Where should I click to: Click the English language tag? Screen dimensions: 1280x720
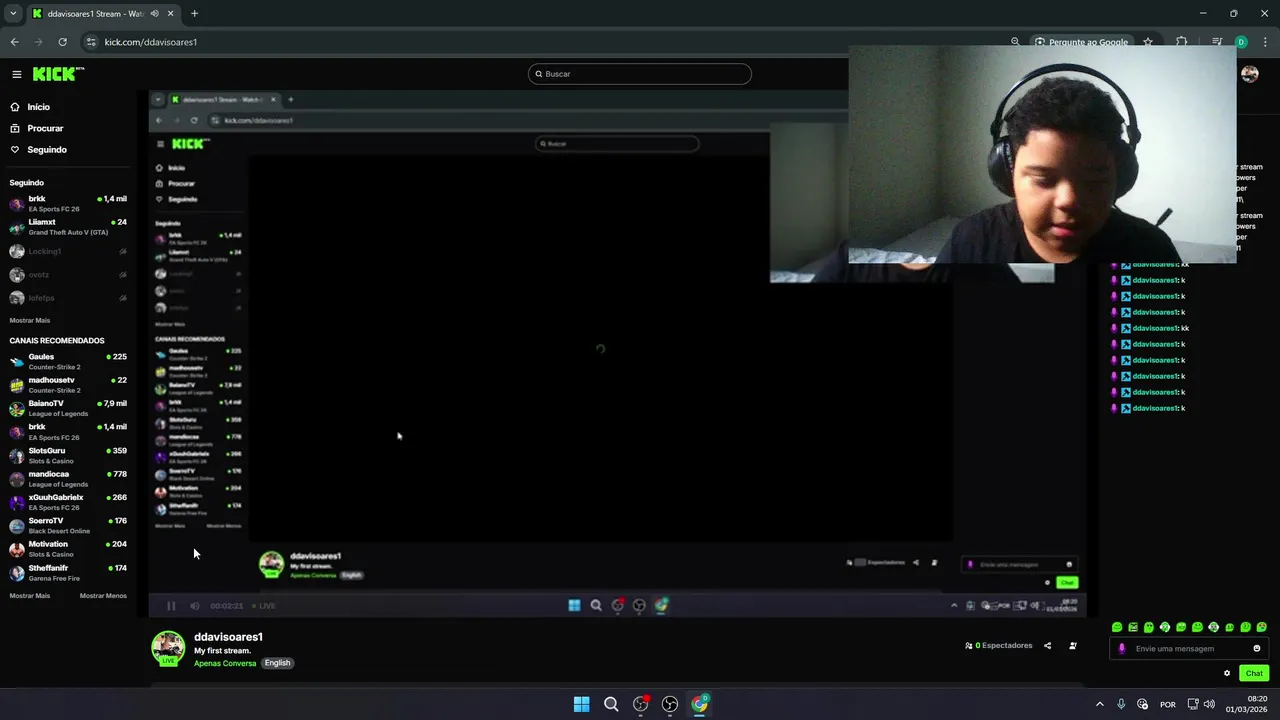(277, 663)
